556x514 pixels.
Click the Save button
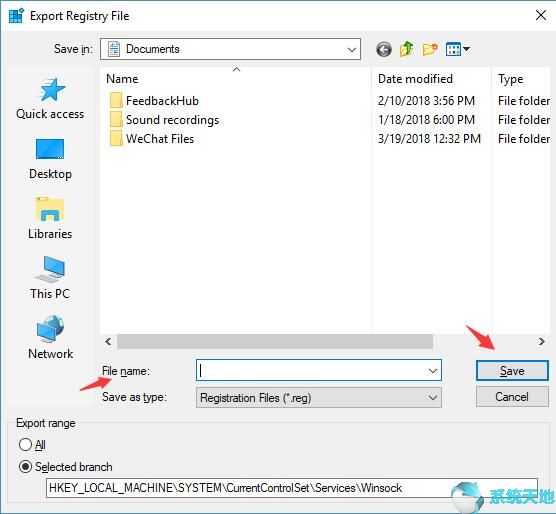512,371
